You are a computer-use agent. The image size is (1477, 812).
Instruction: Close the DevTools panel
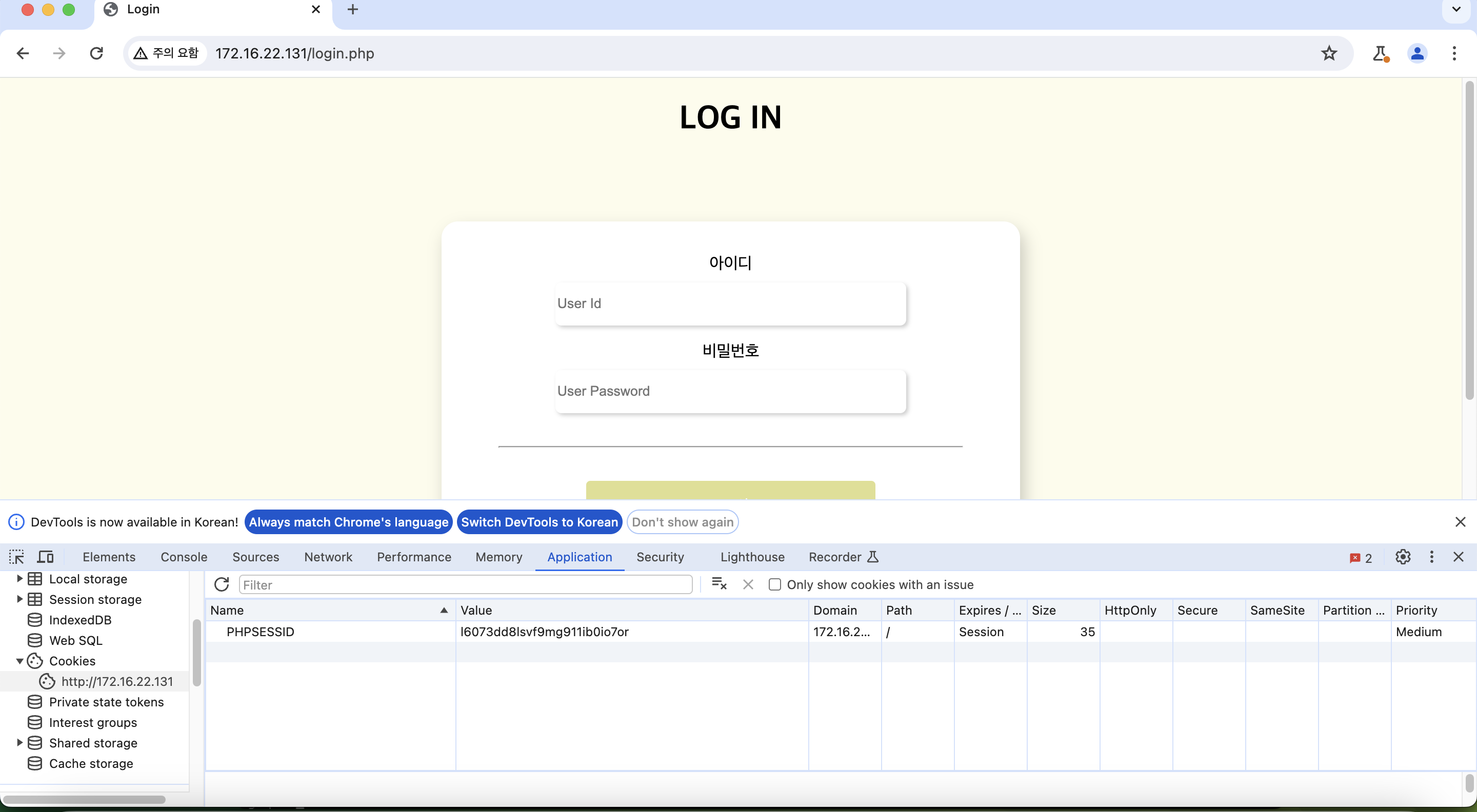(1458, 557)
